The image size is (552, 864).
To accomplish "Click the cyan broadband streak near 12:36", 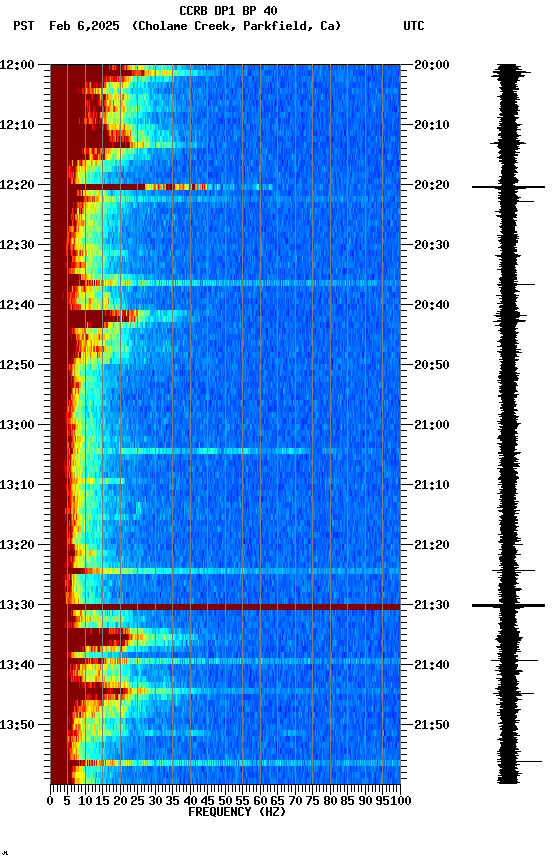I will pos(234,283).
